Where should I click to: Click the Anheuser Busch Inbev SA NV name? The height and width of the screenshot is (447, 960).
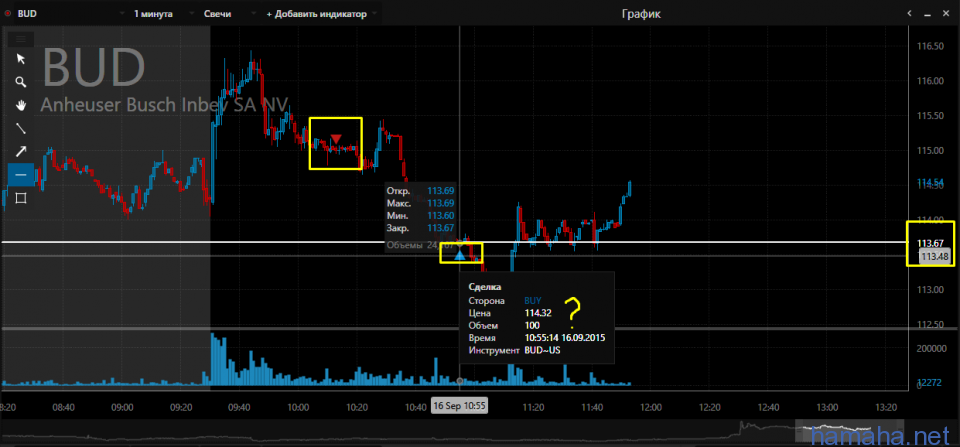click(x=164, y=105)
